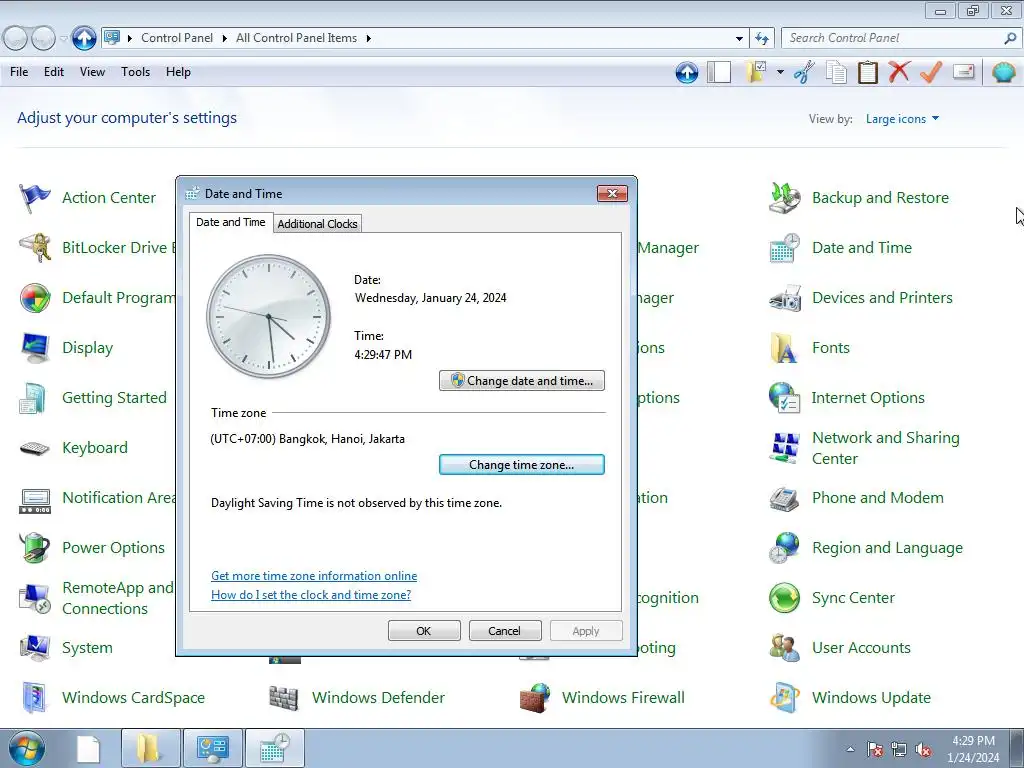Open Windows Defender
The width and height of the screenshot is (1024, 768).
357,698
